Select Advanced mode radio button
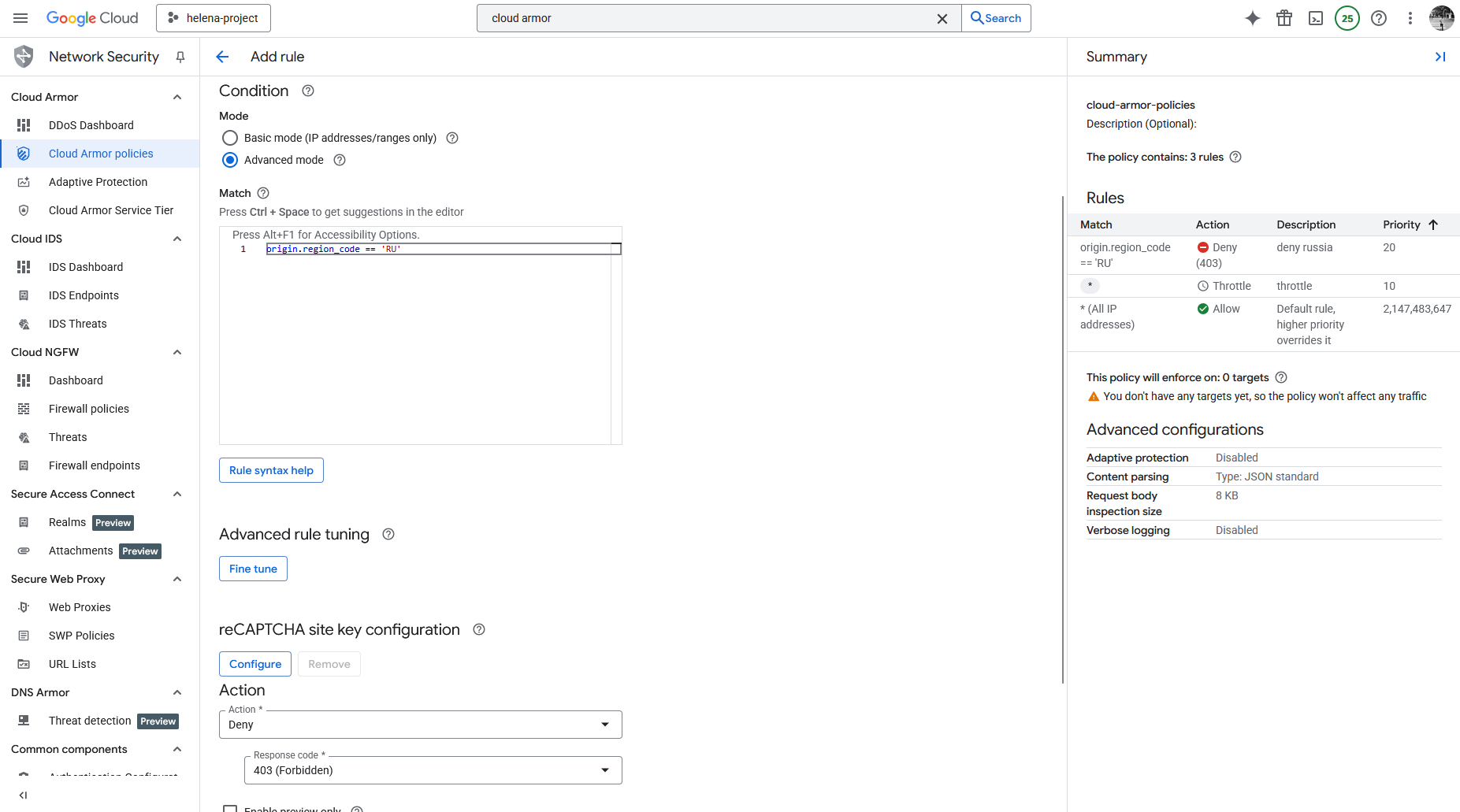1460x812 pixels. 230,160
